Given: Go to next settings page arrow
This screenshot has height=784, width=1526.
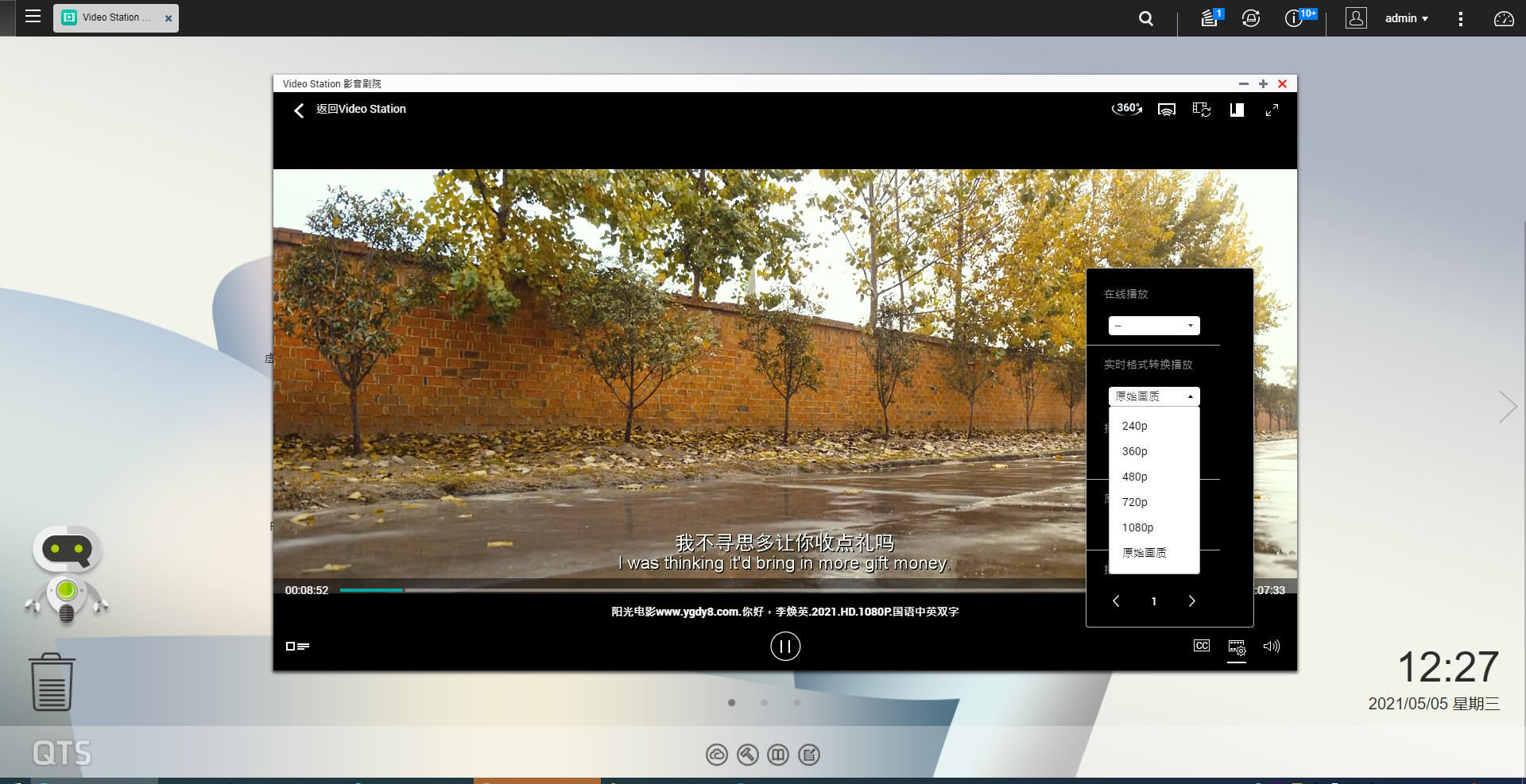Looking at the screenshot, I should coord(1191,601).
